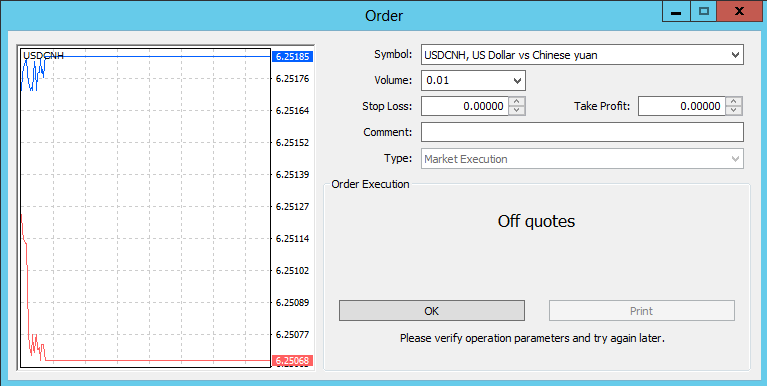Focus the Comment text field
767x386 pixels.
tap(582, 132)
